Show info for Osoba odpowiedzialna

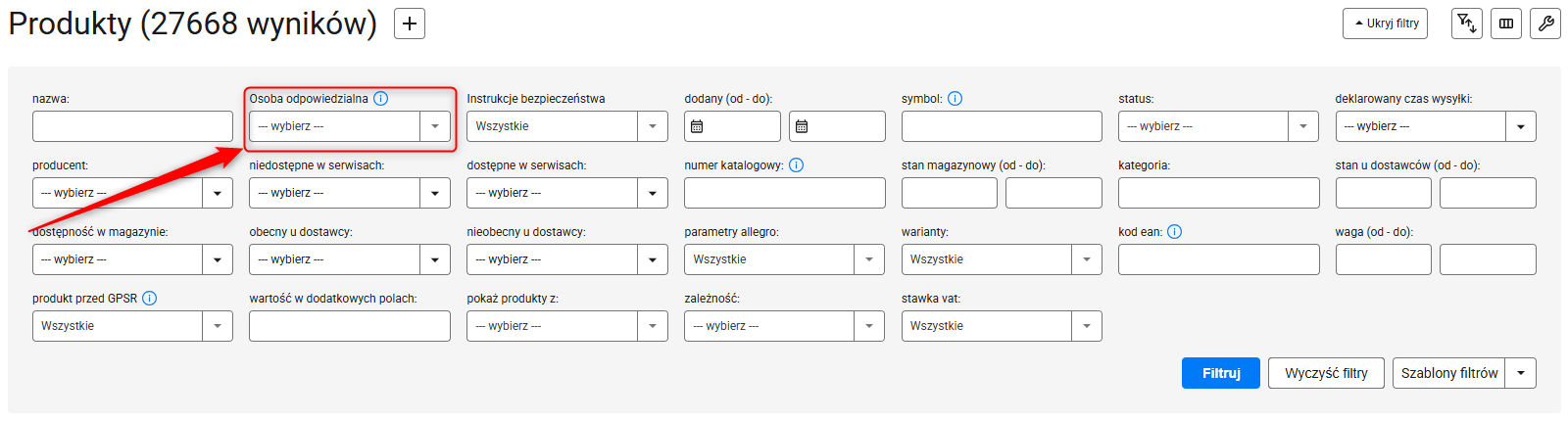[381, 99]
